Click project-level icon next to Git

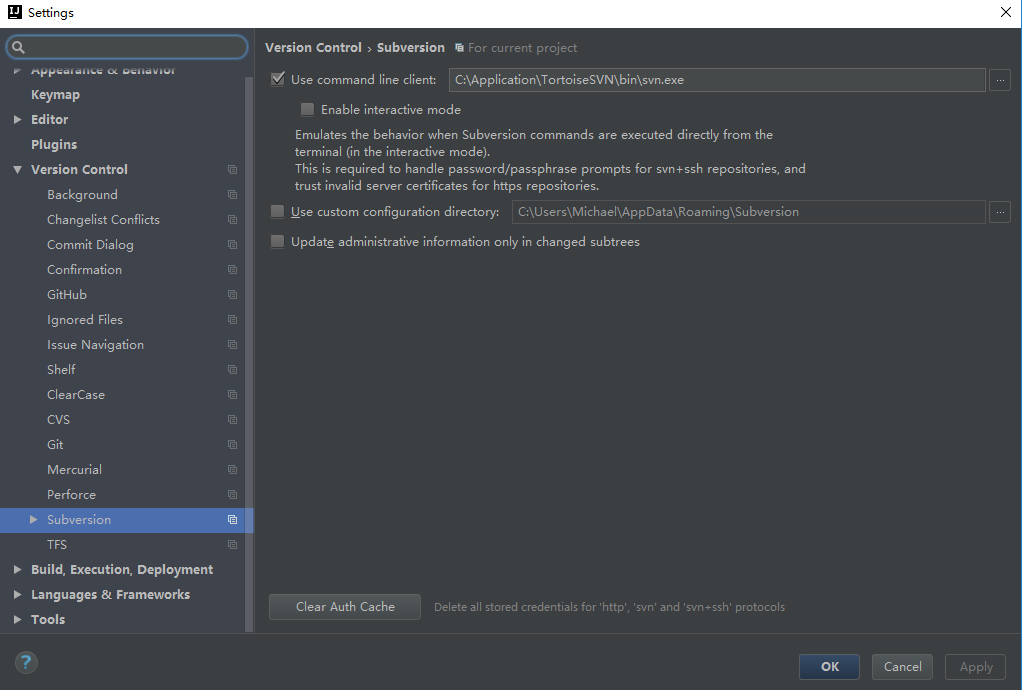tap(232, 445)
